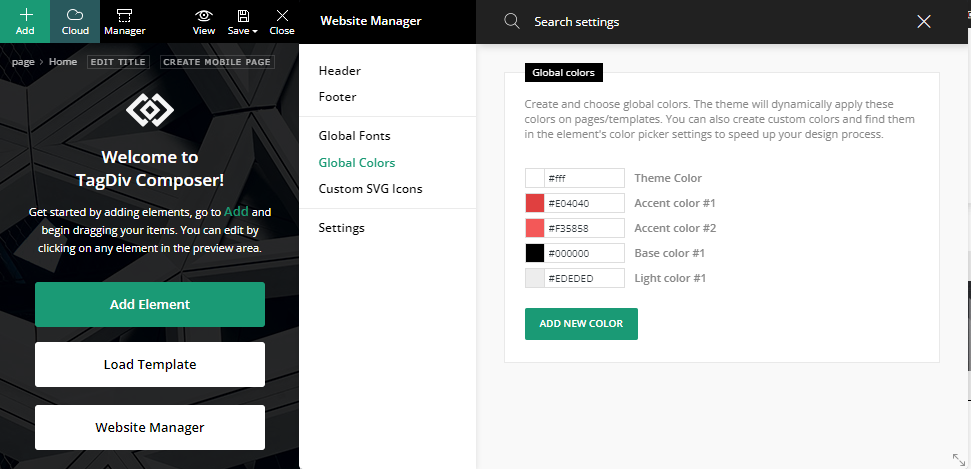Edit the #fff hex value field
Viewport: 971px width, 469px height.
[x=585, y=178]
